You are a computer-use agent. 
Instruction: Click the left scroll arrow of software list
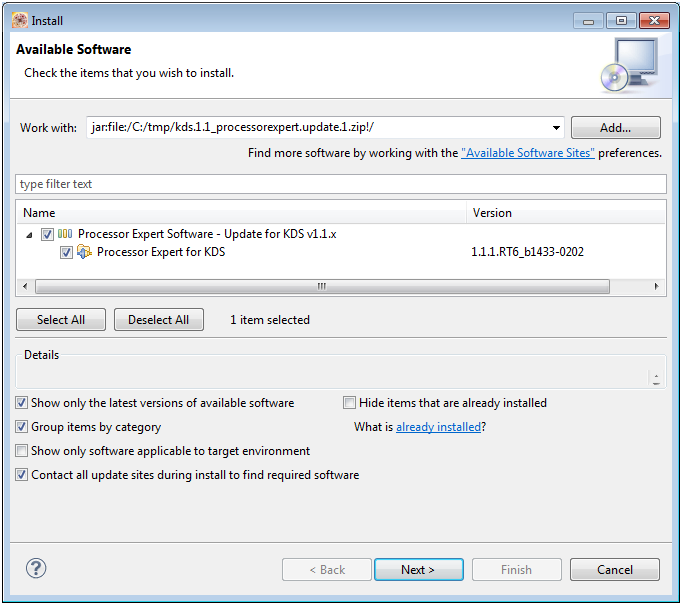25,286
